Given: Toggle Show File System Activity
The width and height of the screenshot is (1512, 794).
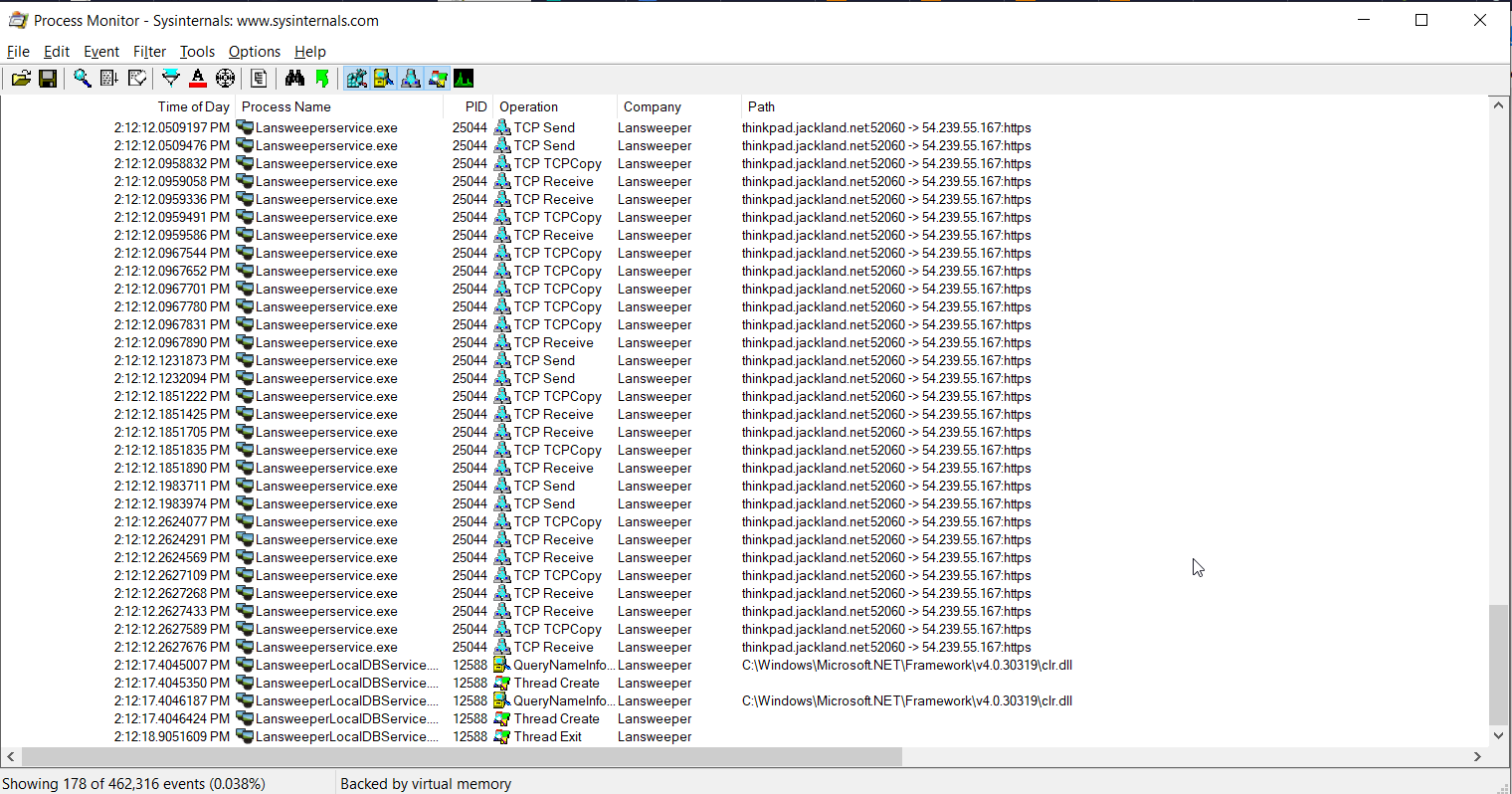Looking at the screenshot, I should [x=383, y=79].
